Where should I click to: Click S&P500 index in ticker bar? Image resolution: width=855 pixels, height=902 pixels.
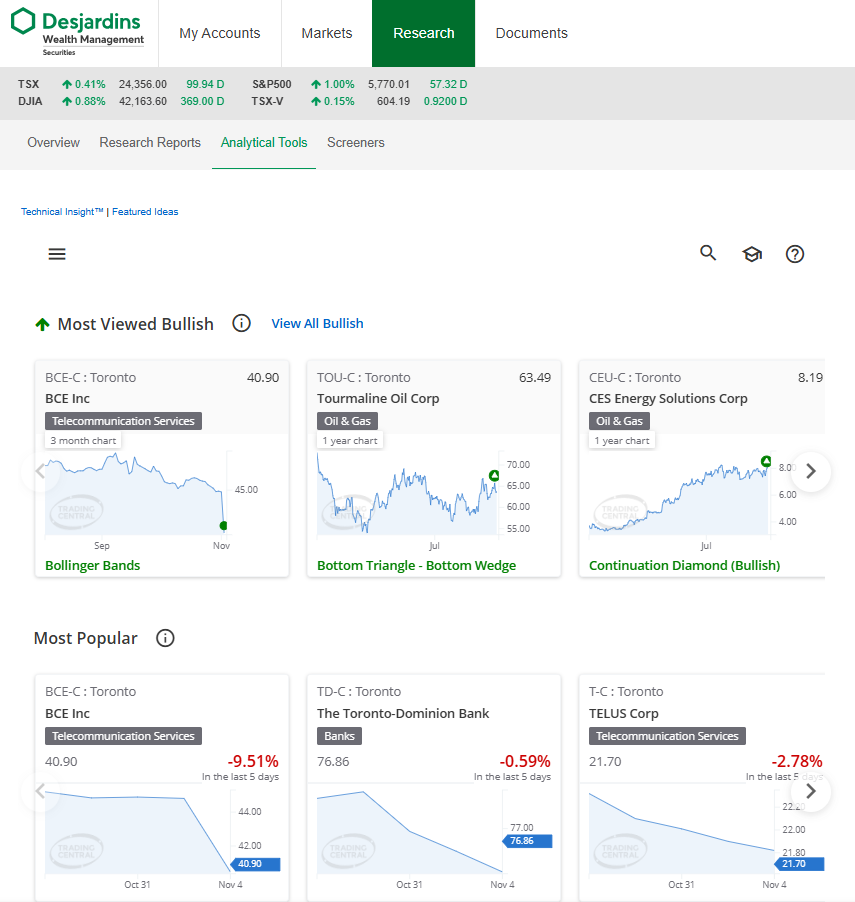272,84
